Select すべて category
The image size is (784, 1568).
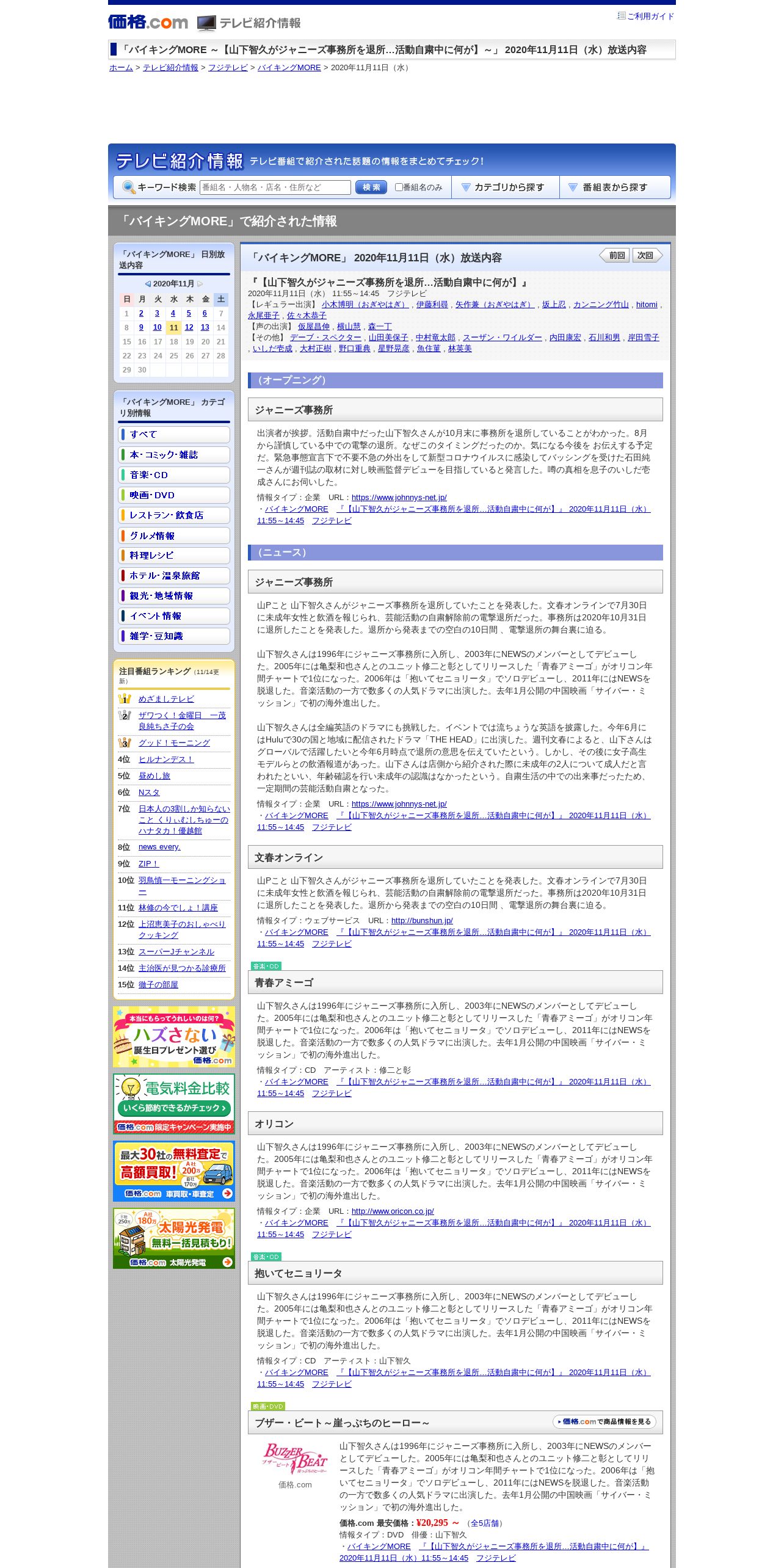click(x=174, y=435)
